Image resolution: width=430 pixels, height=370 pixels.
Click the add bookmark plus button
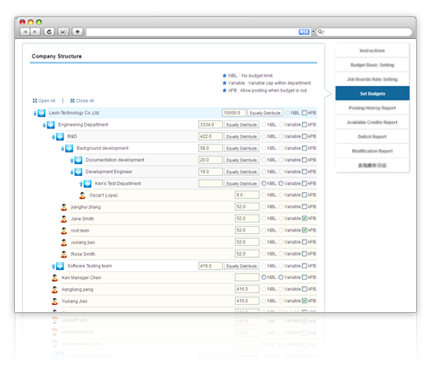coord(77,32)
